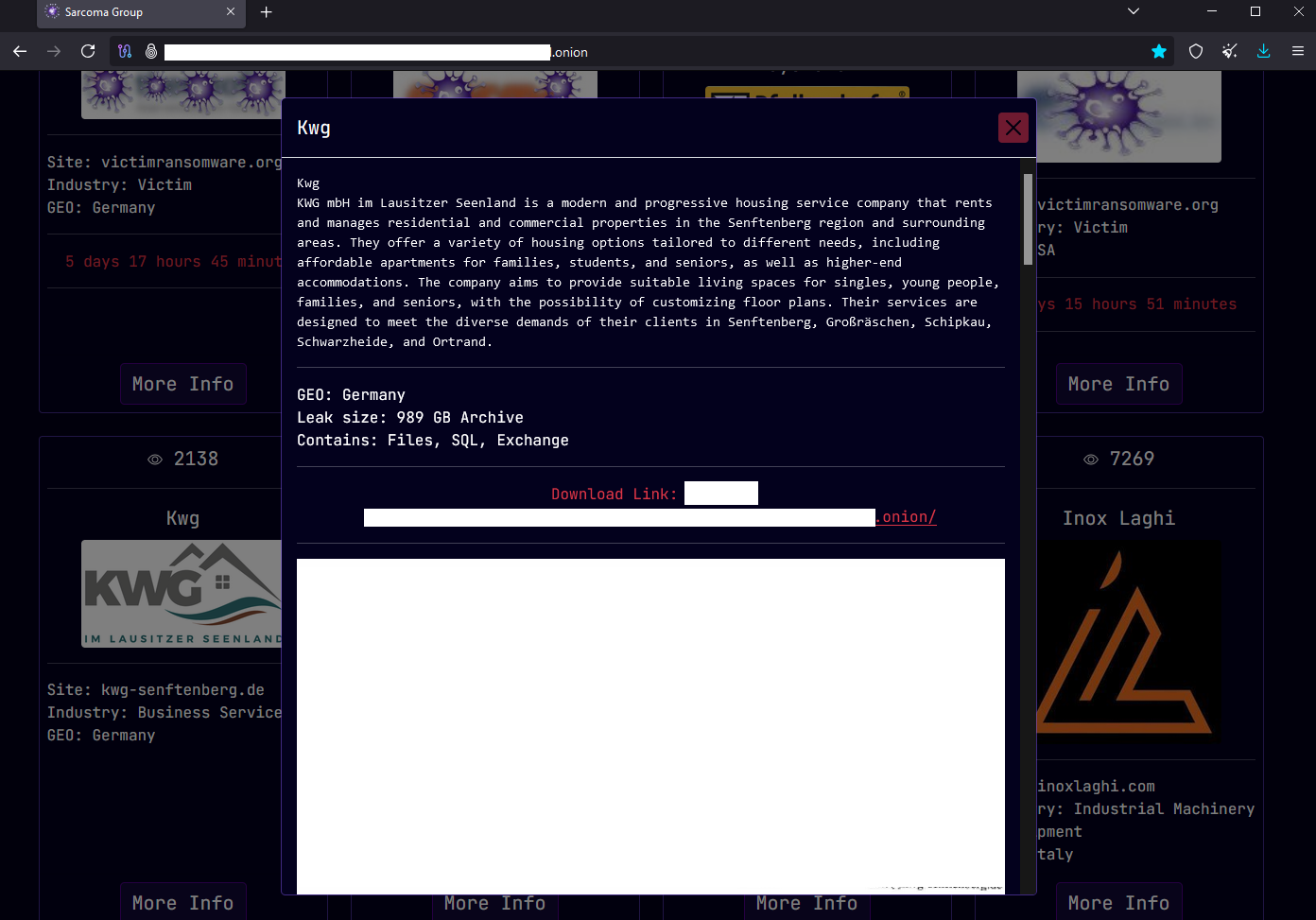Click the 'inoxlaghi.com' site text
1316x920 pixels.
tap(1097, 787)
